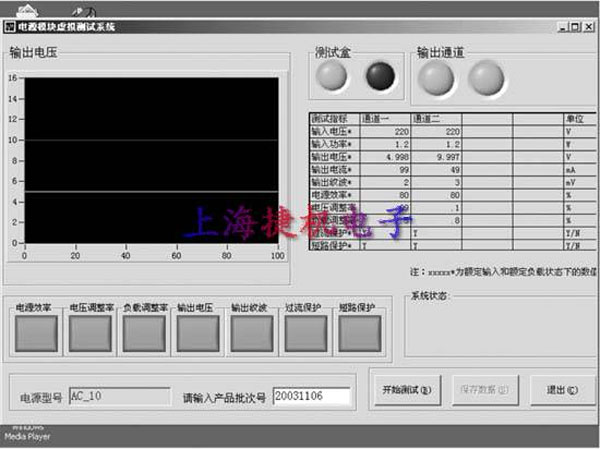
Task: Click the light gray LED in 测试盒
Action: tap(331, 76)
